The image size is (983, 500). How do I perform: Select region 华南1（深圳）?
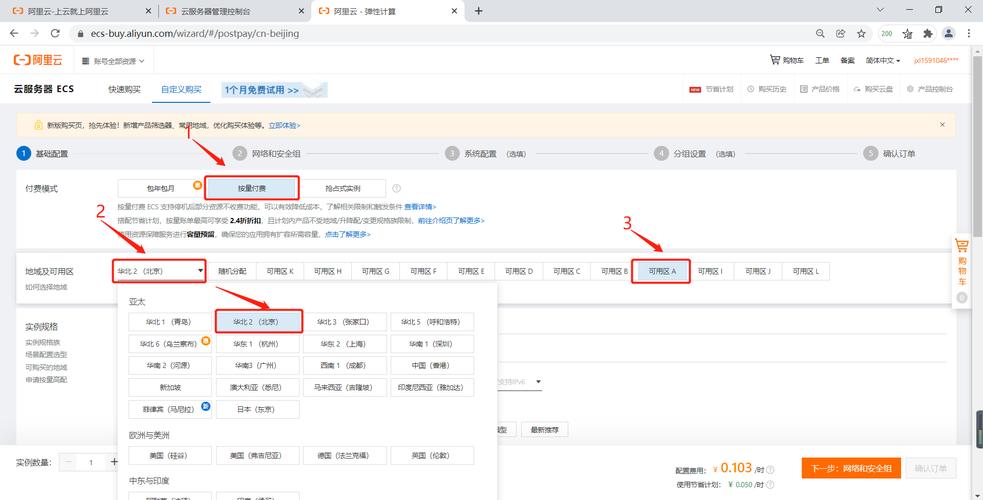(x=432, y=343)
